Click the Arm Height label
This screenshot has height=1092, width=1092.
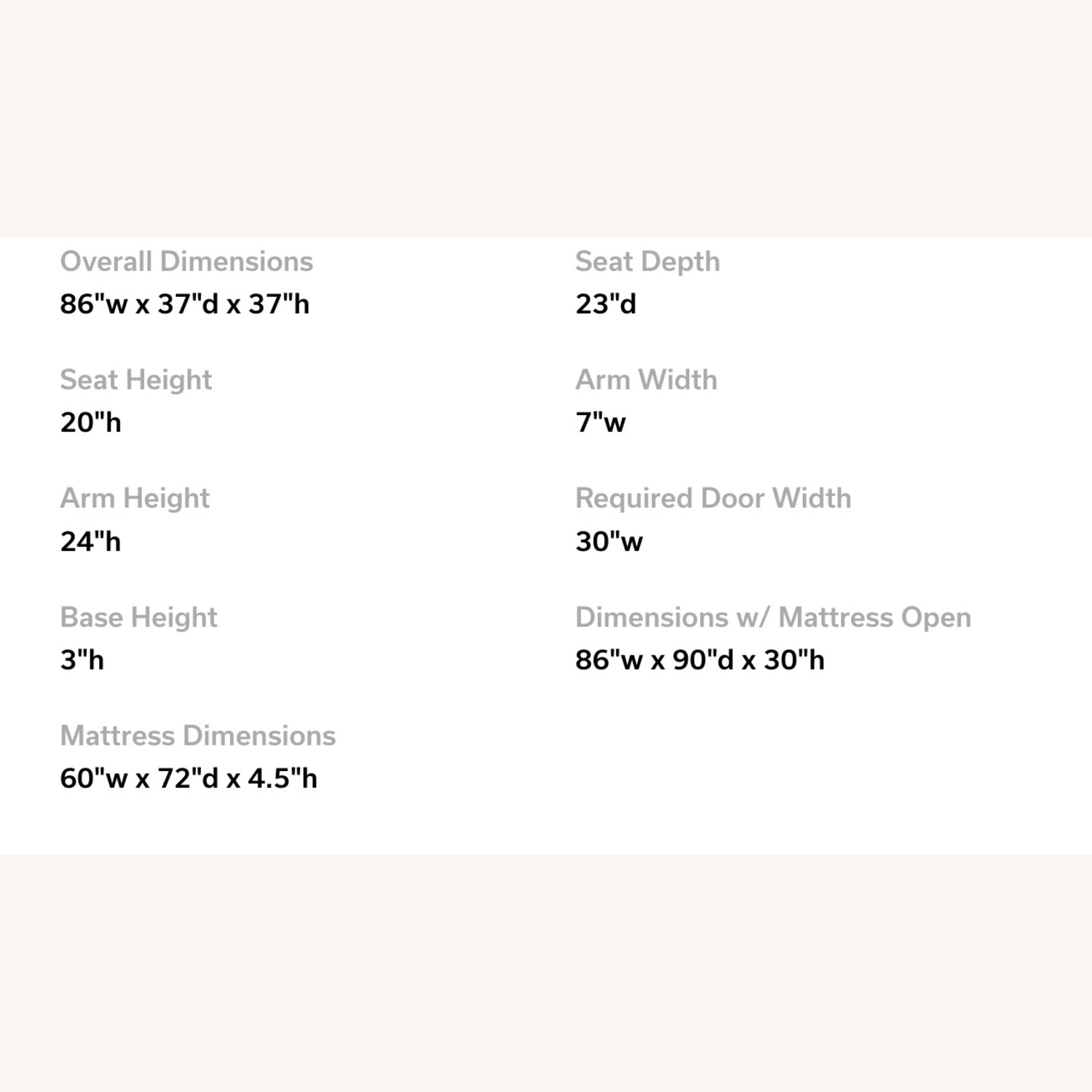click(135, 499)
